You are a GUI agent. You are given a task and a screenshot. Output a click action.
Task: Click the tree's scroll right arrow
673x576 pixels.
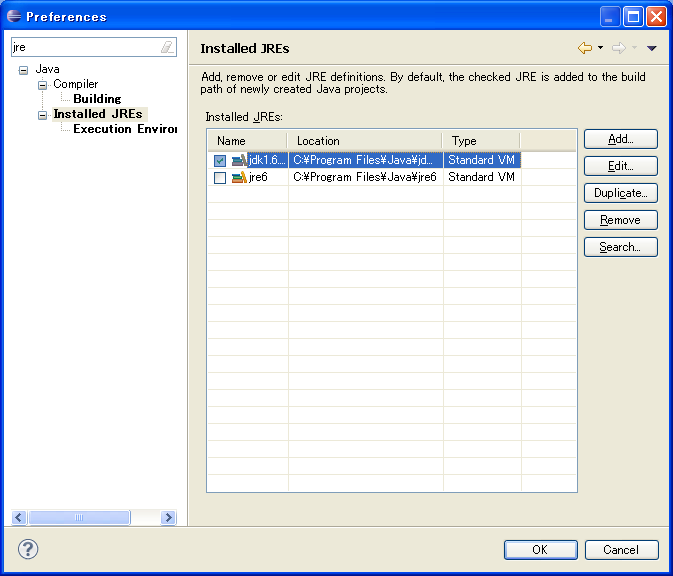168,518
